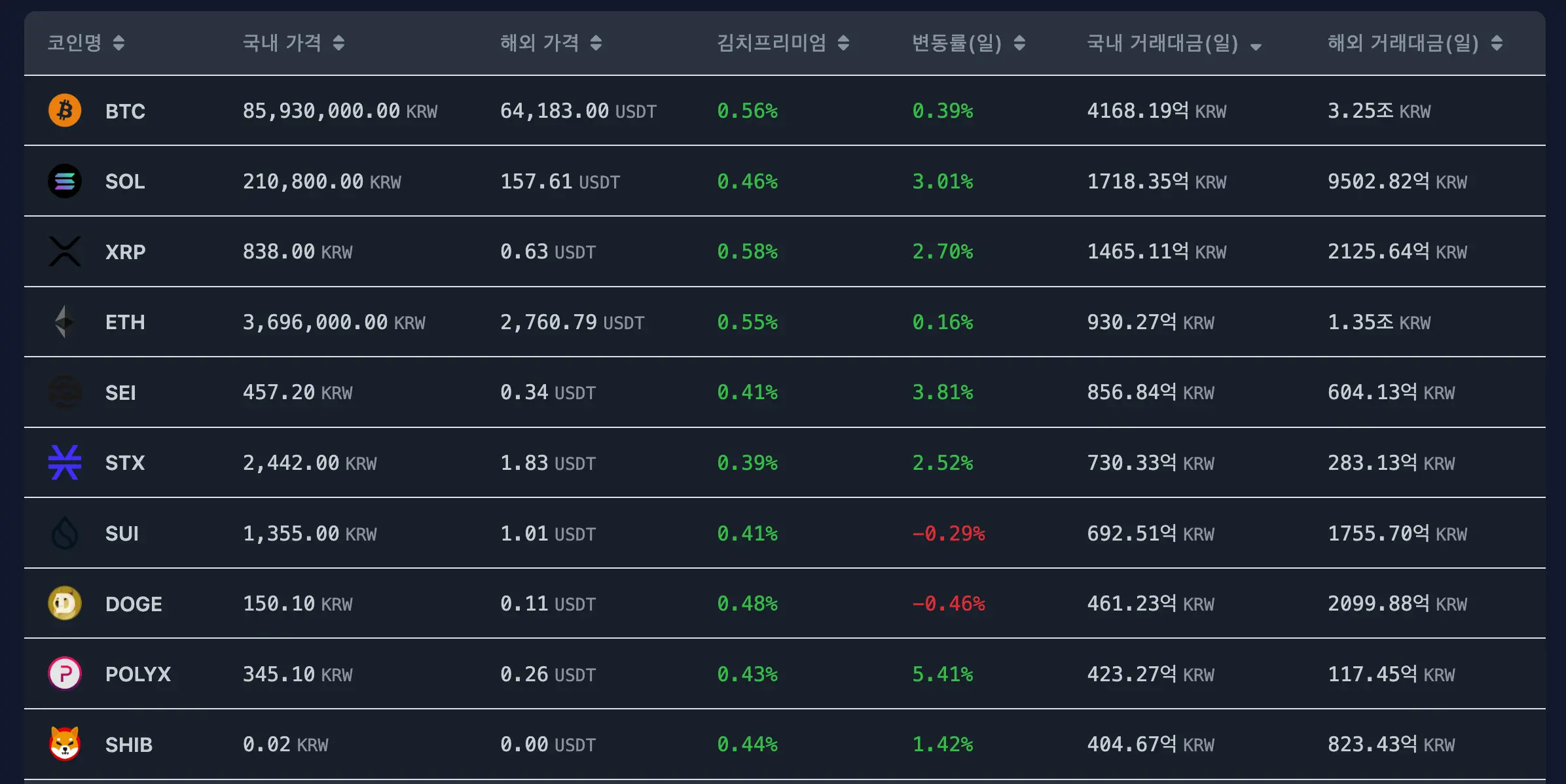
Task: Sort by 코인명 column arrows
Action: pos(118,43)
